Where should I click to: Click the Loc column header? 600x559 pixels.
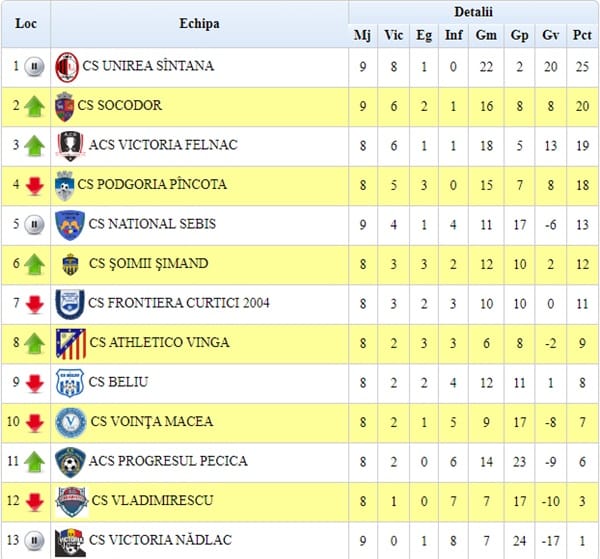click(26, 24)
